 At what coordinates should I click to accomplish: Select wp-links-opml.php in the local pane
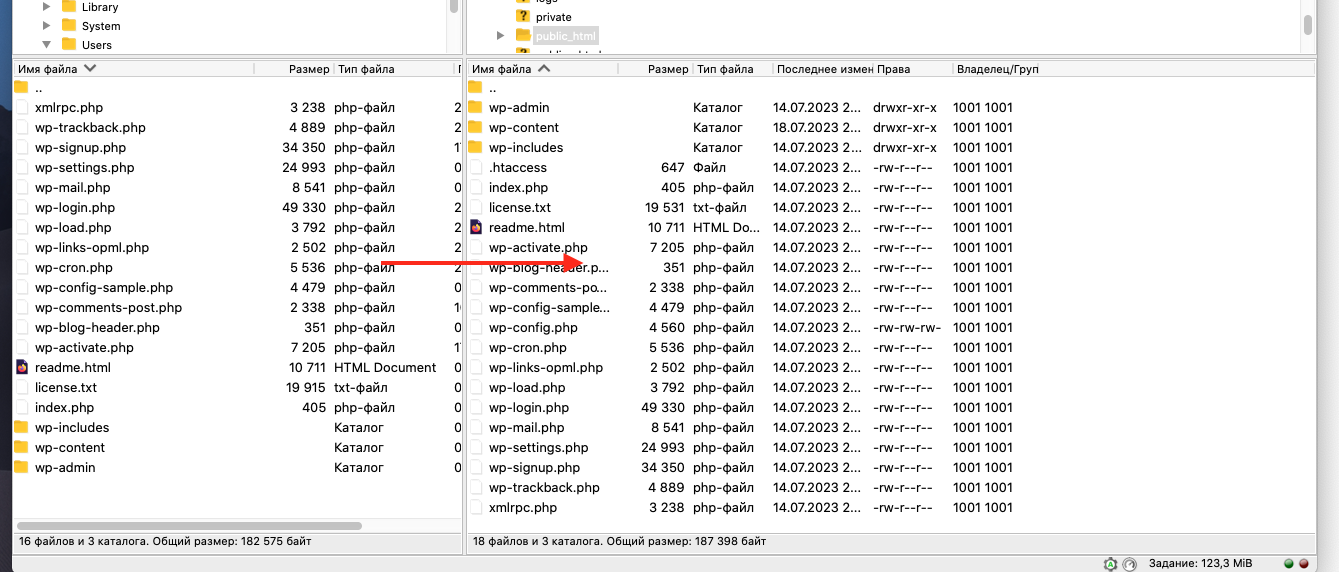pyautogui.click(x=92, y=247)
